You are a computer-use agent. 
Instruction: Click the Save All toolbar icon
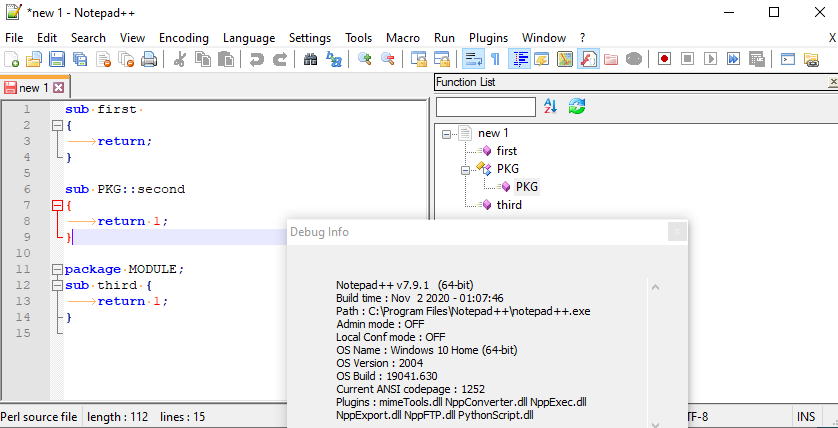80,59
